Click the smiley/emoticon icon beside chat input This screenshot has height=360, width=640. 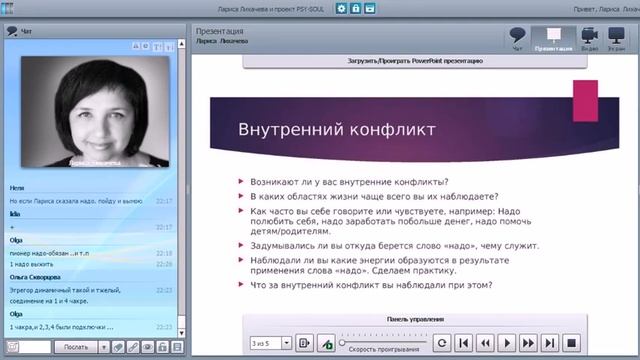[12, 347]
